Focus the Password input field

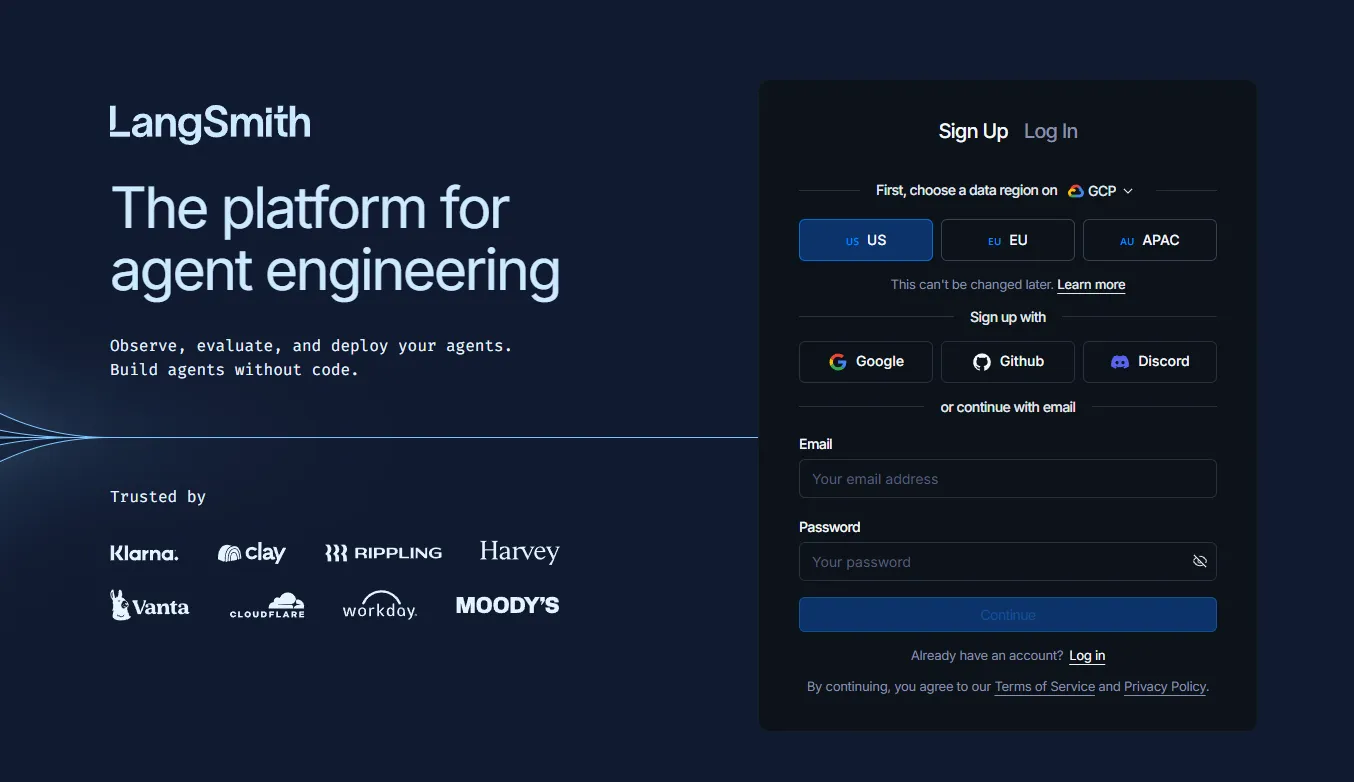coord(1008,562)
